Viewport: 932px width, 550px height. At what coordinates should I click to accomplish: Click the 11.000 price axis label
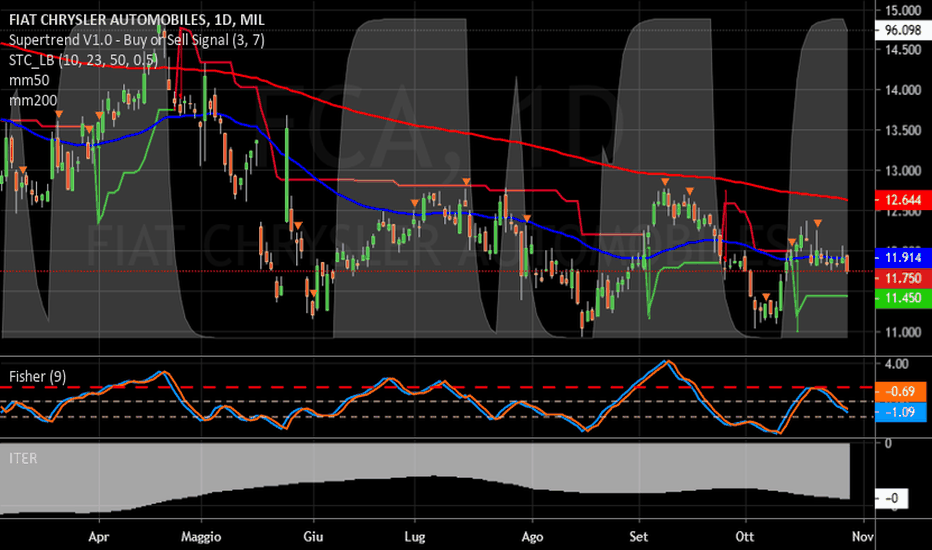(903, 332)
